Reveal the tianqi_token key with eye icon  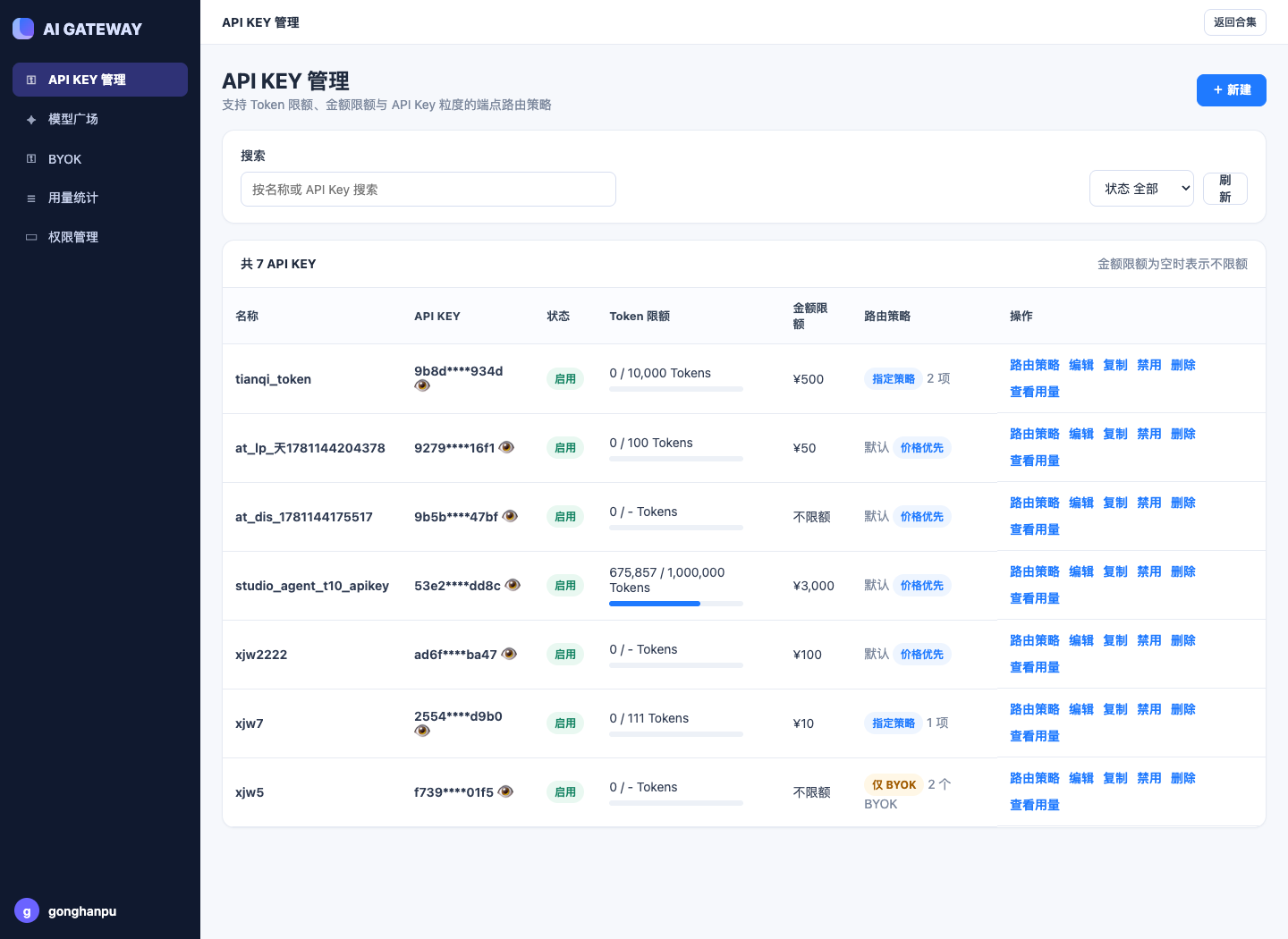(422, 385)
